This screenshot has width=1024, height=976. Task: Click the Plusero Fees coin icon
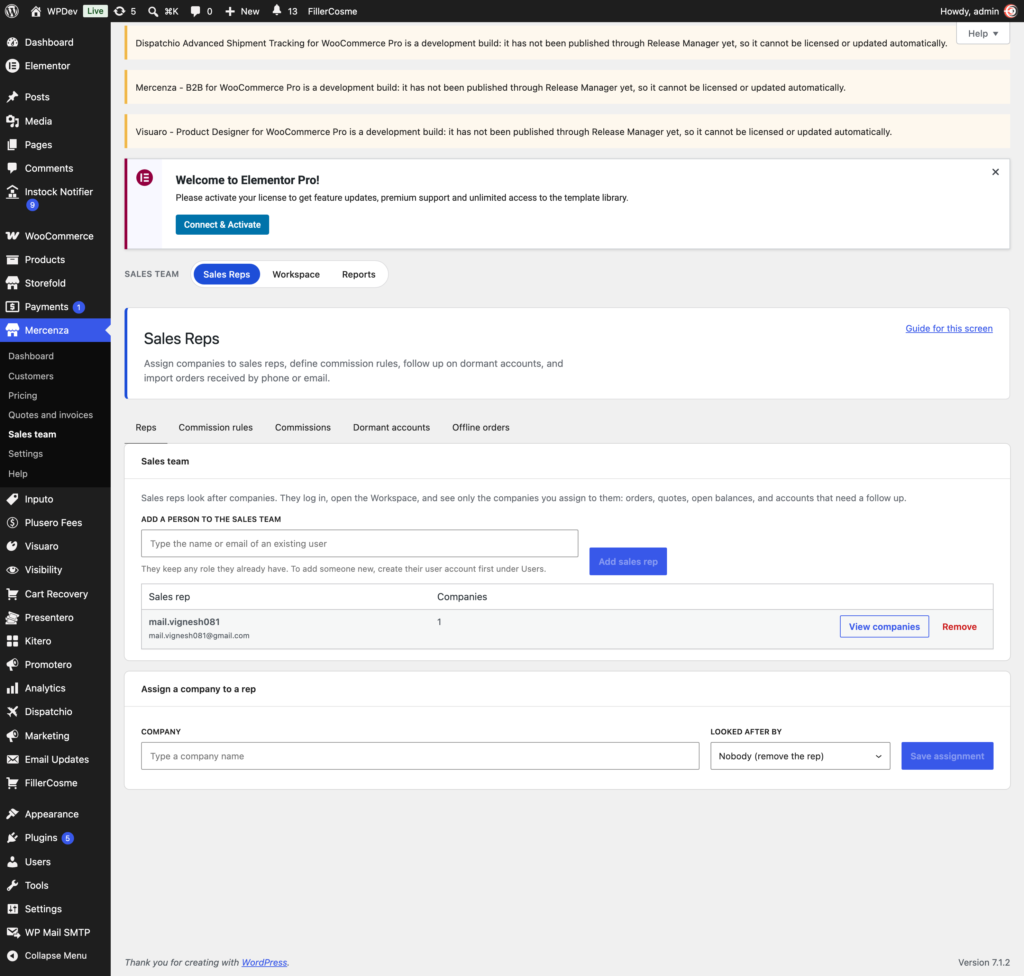12,523
